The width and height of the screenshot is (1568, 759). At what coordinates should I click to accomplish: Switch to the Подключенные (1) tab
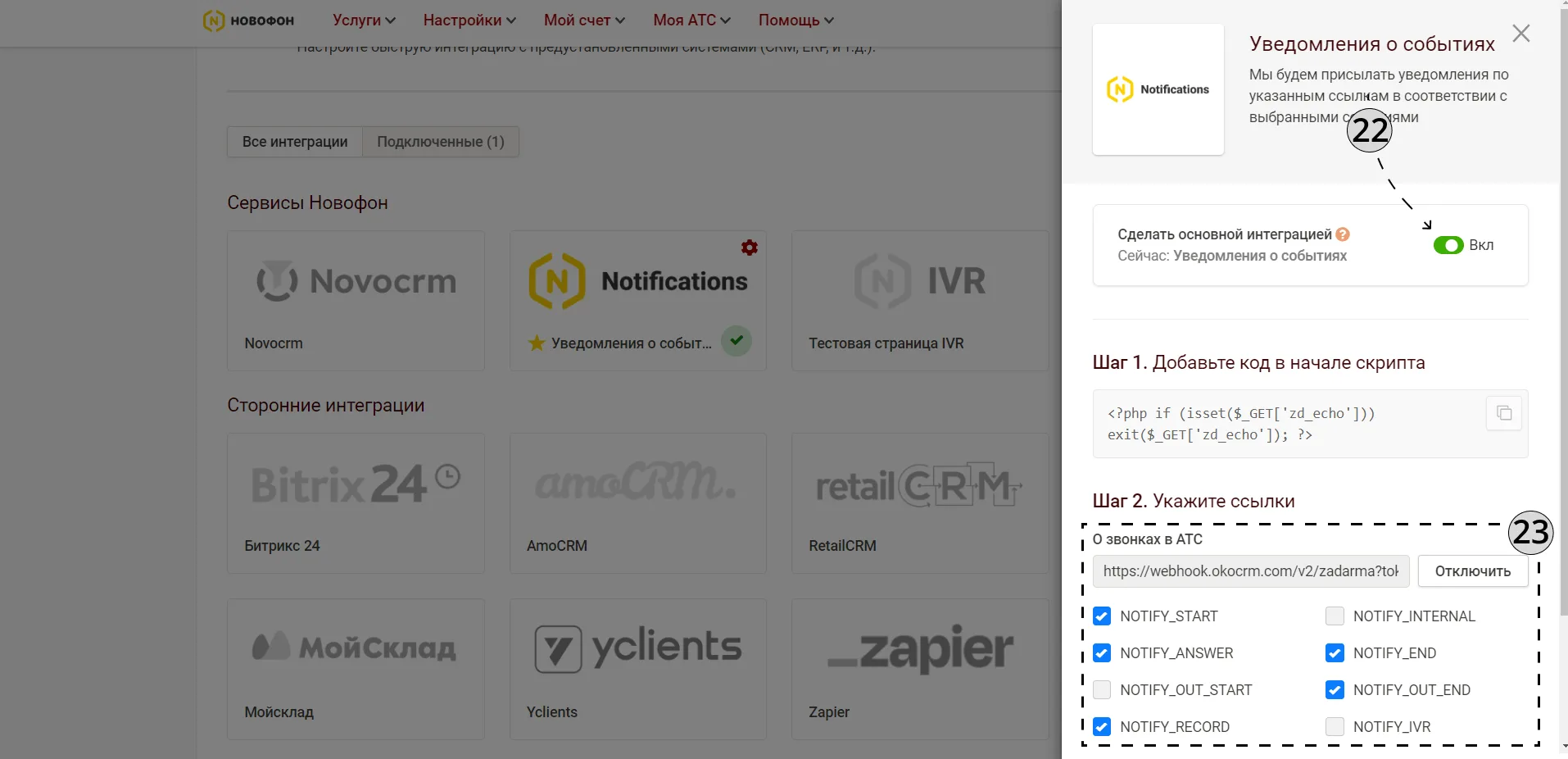[441, 142]
